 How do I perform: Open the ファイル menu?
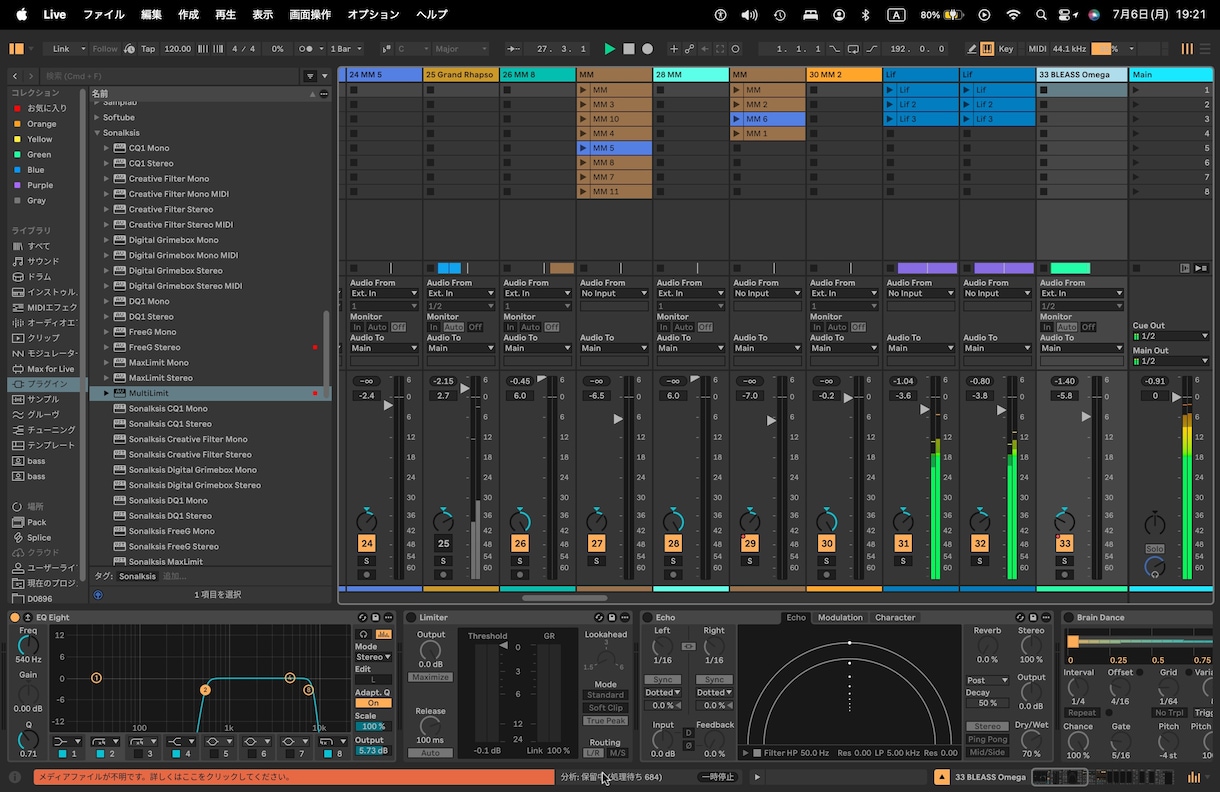click(x=104, y=15)
